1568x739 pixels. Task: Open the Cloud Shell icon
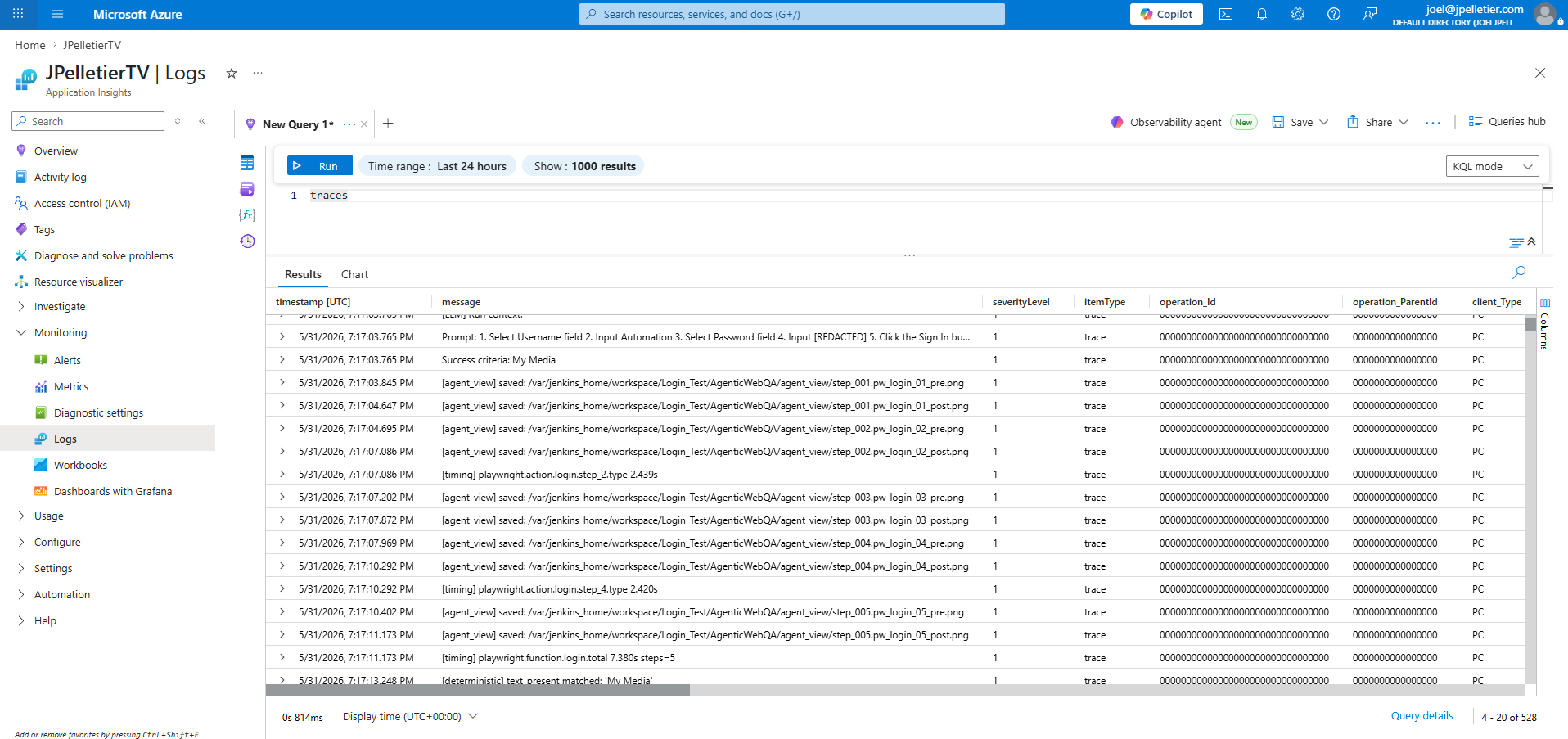(1225, 14)
